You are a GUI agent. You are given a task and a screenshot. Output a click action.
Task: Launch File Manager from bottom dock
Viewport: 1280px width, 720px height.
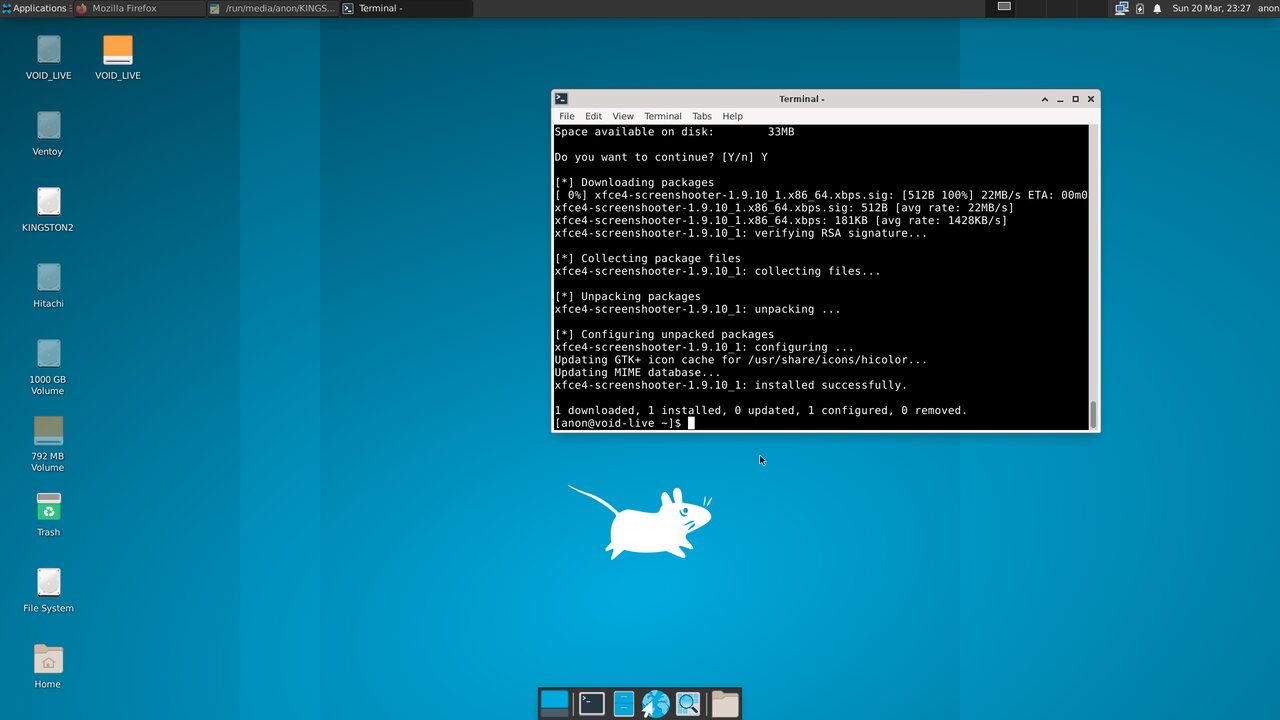[624, 704]
